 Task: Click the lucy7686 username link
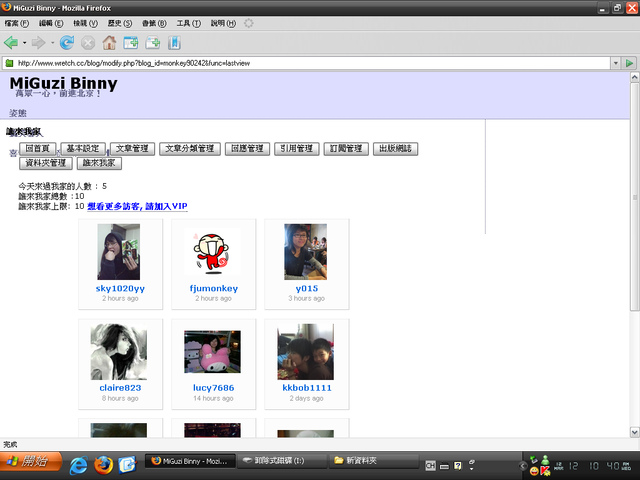[213, 388]
